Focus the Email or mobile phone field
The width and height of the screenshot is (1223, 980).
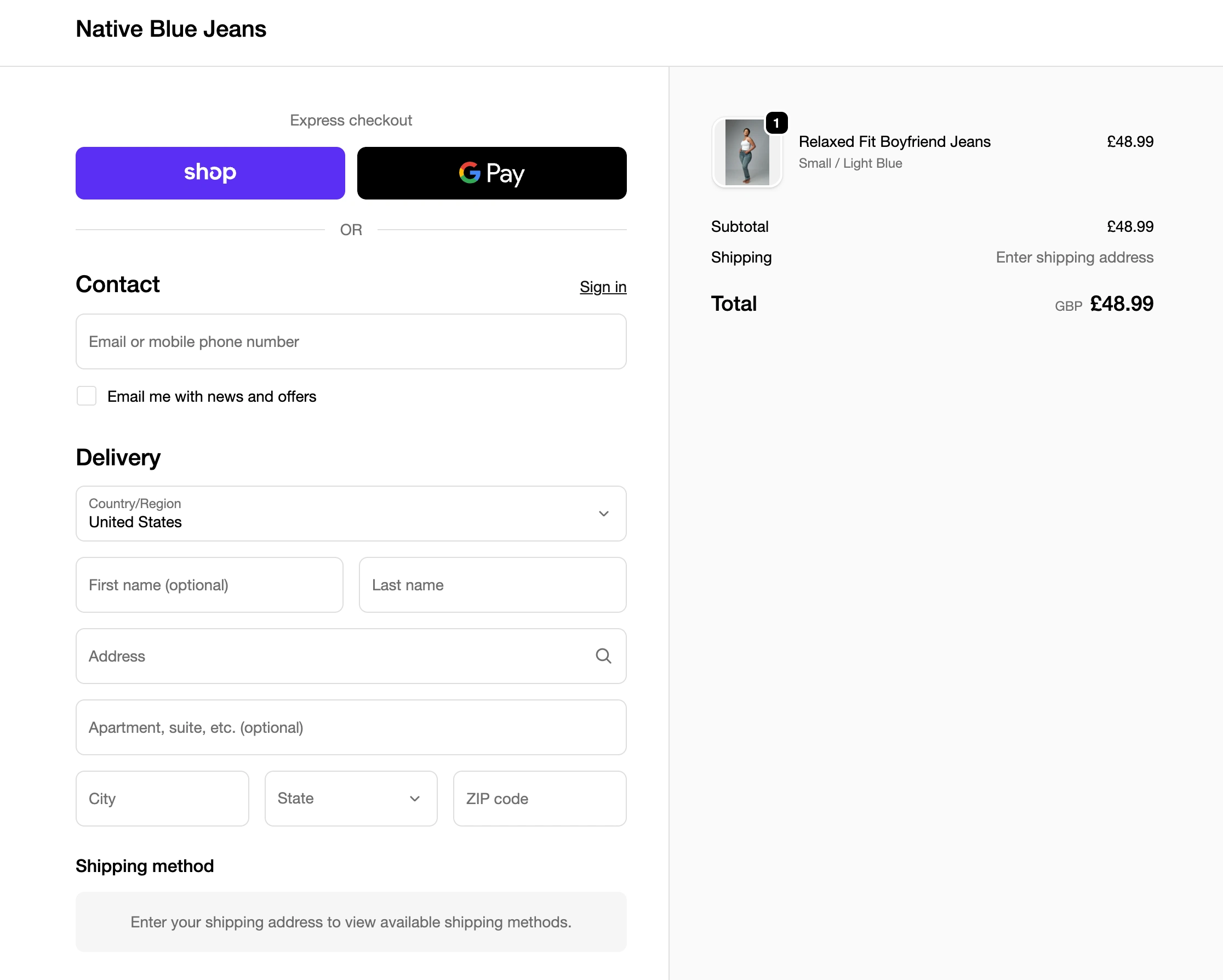[351, 341]
